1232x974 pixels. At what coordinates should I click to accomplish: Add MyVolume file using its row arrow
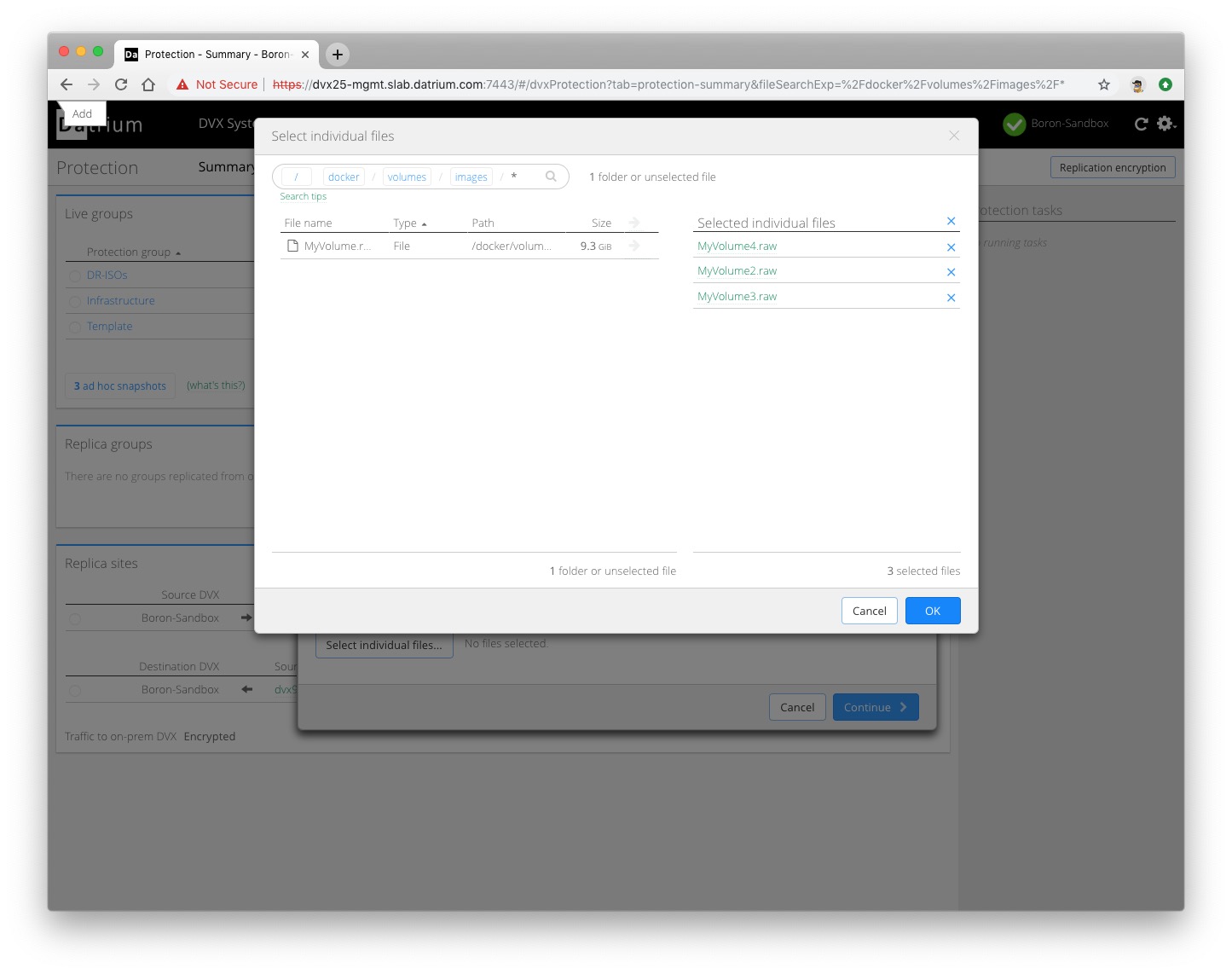634,246
